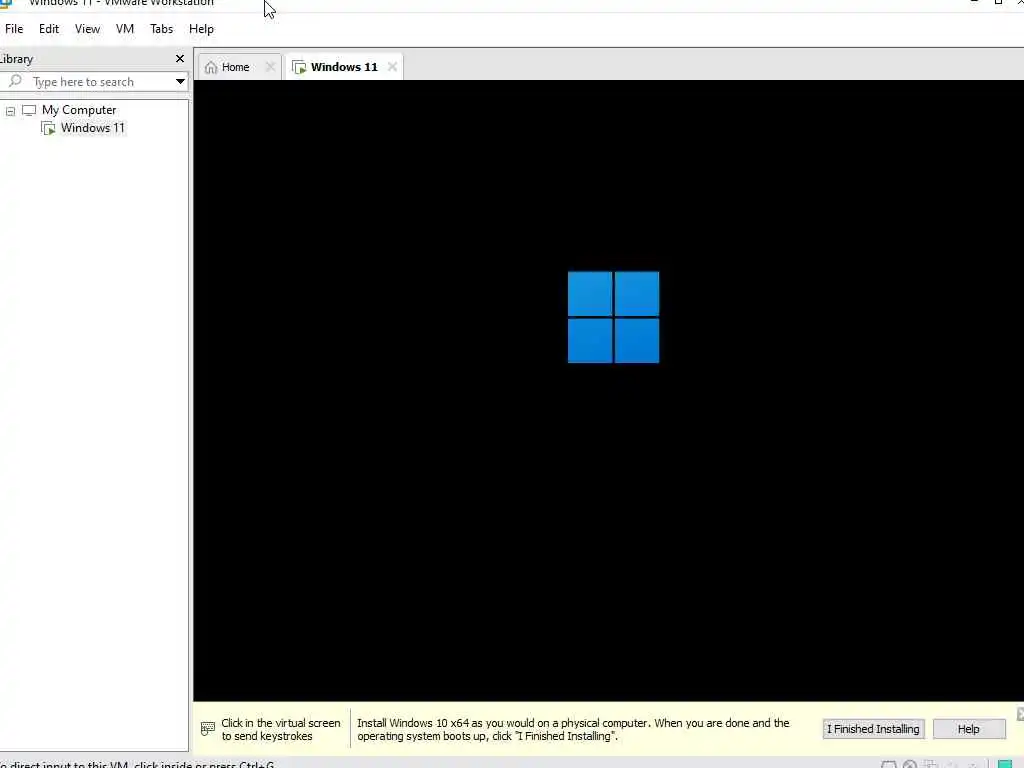Click the keyboard icon in the hint bar
Screen dimensions: 1024x768
coord(208,729)
